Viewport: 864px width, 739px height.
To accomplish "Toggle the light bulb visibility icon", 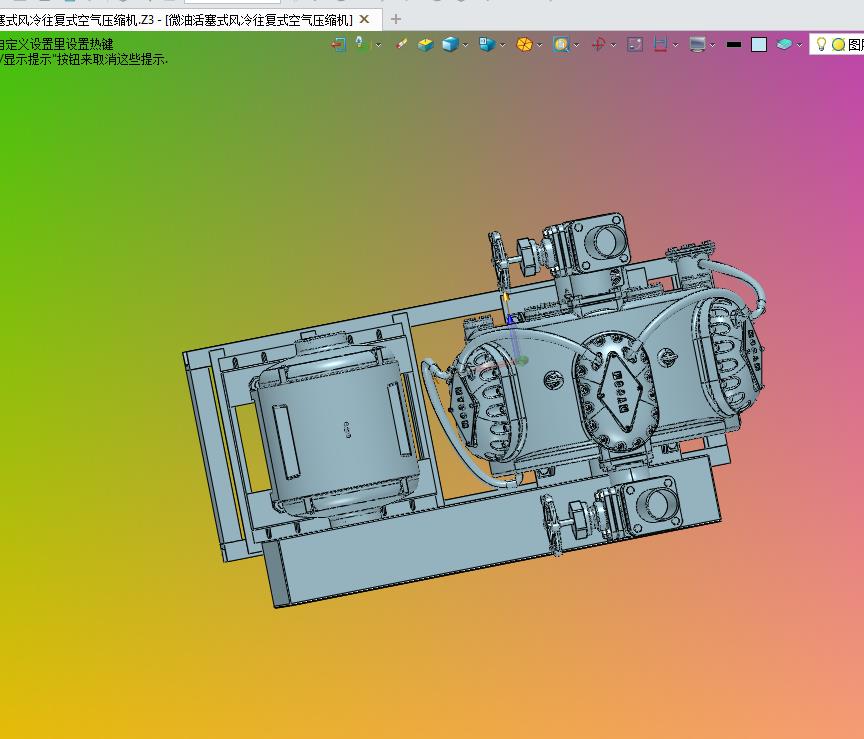I will [x=821, y=44].
